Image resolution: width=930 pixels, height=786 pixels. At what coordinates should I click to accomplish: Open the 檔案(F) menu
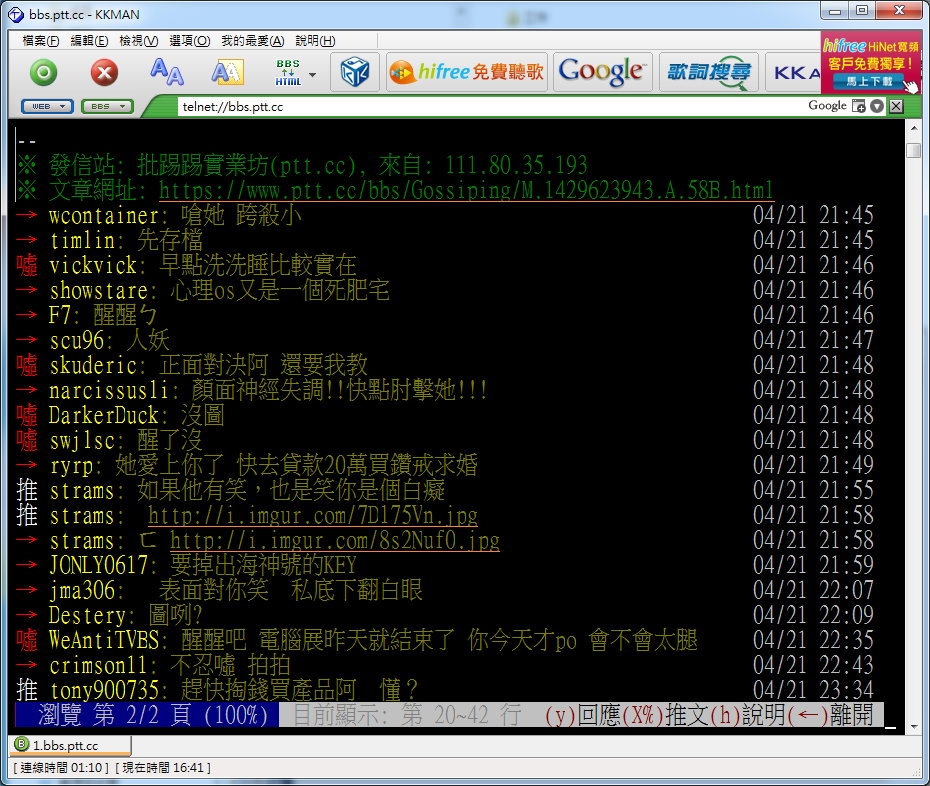pos(41,41)
